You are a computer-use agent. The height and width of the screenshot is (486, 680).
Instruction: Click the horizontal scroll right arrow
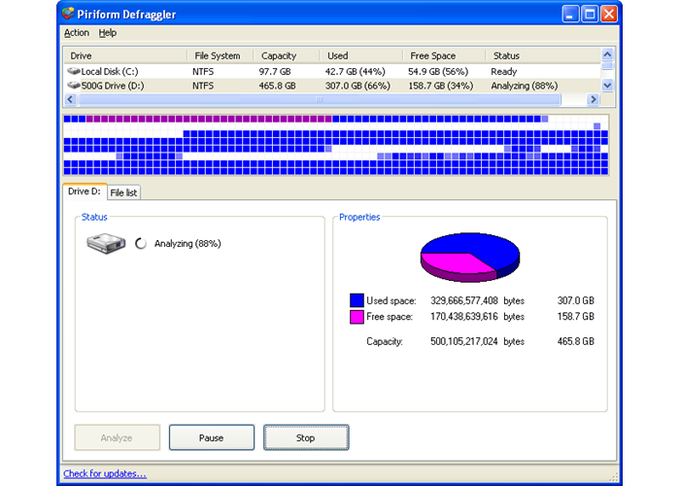(593, 100)
